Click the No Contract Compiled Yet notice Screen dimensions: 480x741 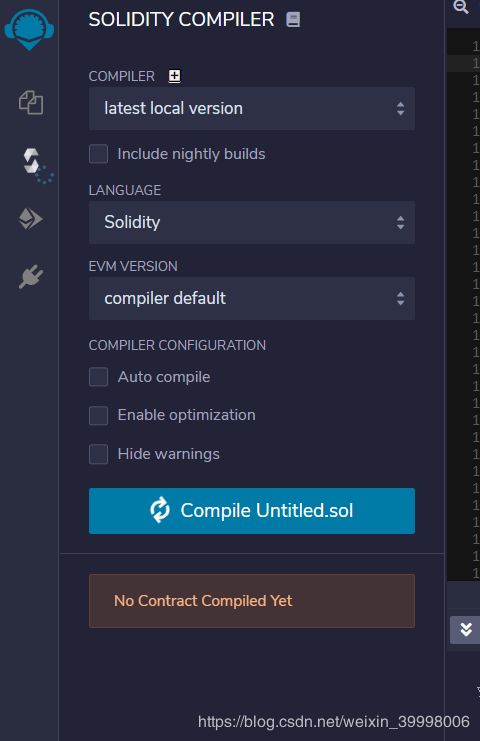pyautogui.click(x=252, y=601)
